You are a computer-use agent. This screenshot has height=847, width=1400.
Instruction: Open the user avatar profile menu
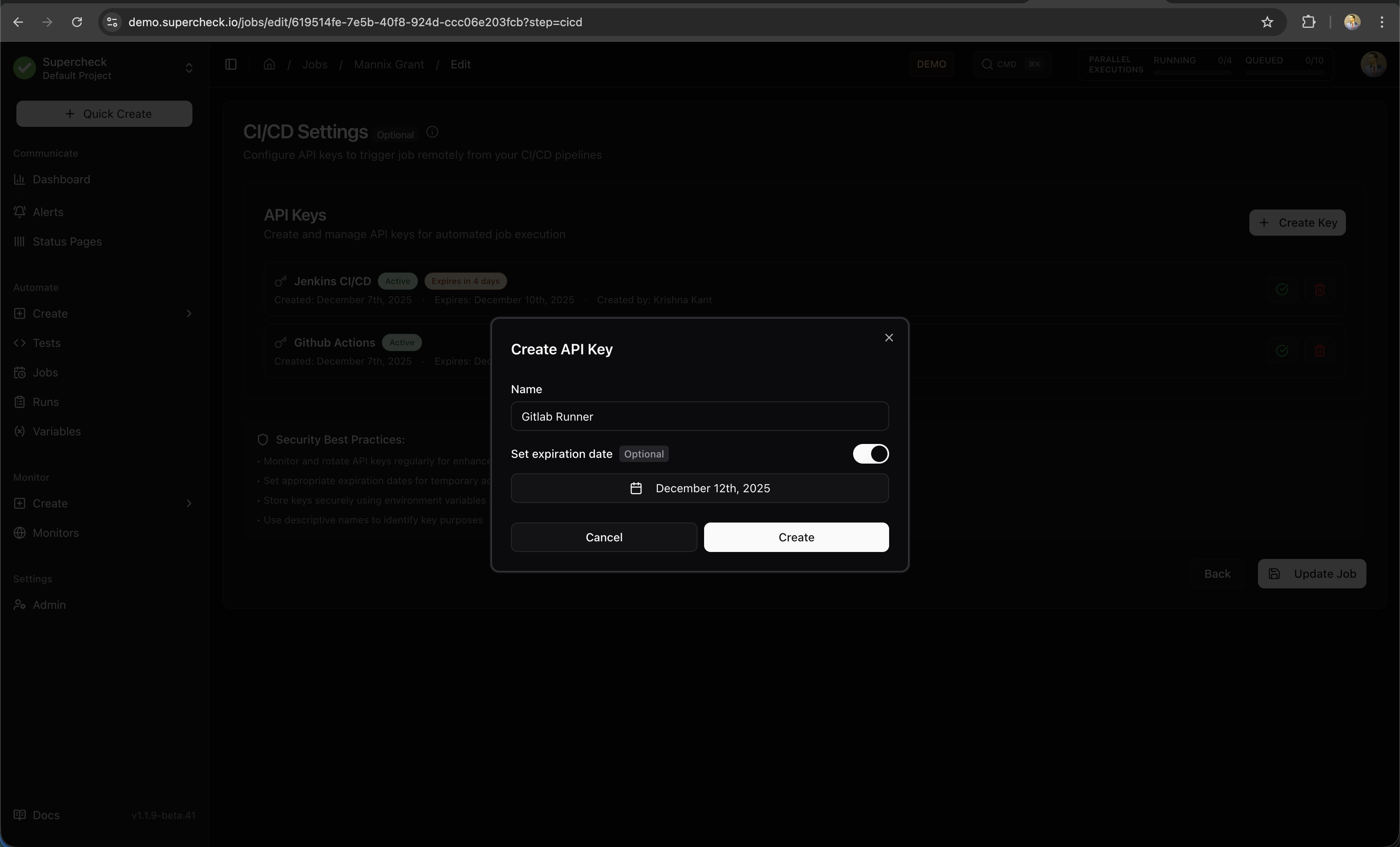1374,63
